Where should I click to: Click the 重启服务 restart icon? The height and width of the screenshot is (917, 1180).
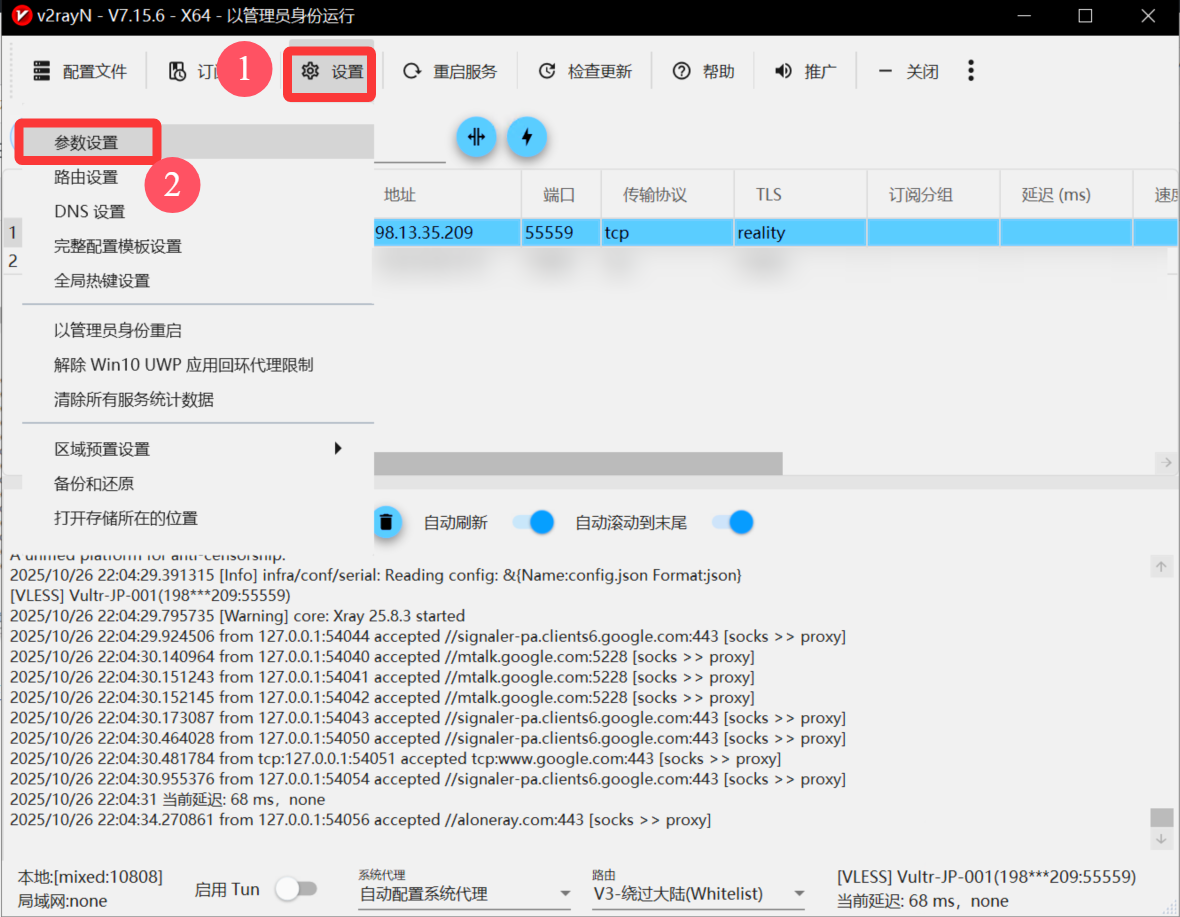[412, 71]
